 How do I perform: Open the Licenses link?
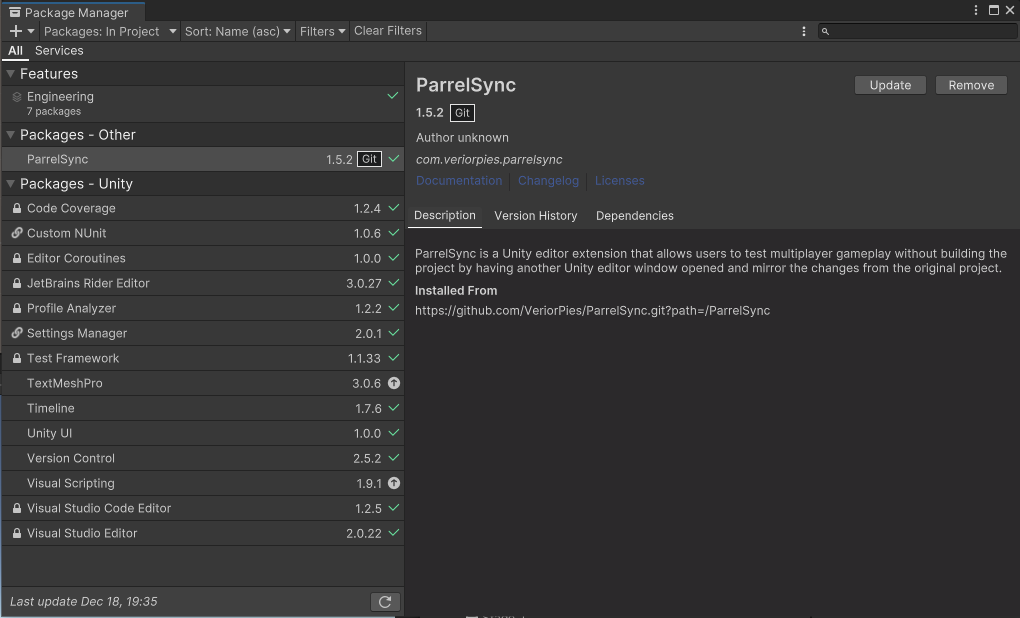pos(619,181)
